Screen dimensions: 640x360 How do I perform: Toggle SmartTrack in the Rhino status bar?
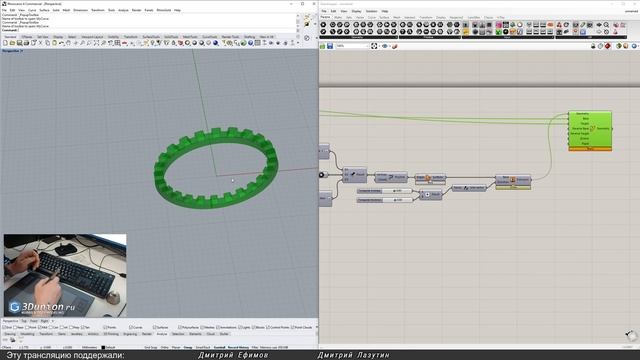pyautogui.click(x=202, y=347)
